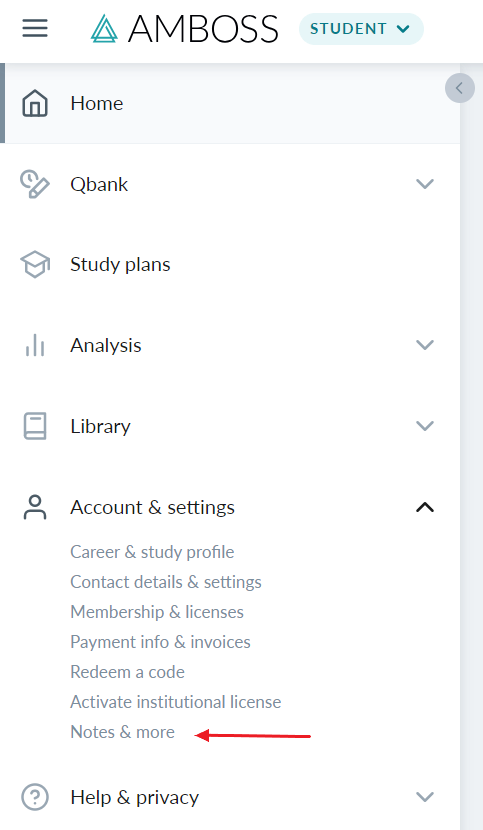Click the Study plans graduation cap icon
Screen dimensions: 483x830
coord(35,264)
